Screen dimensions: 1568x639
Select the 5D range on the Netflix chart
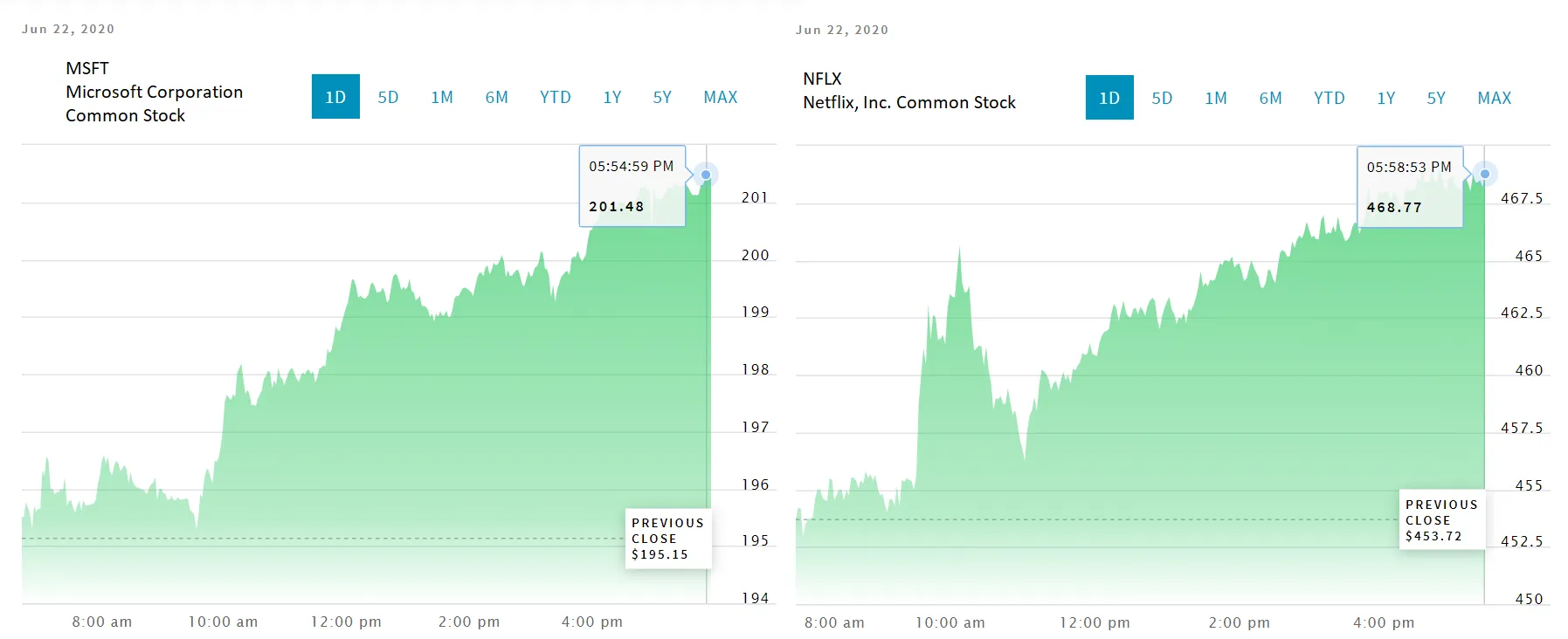[x=1162, y=98]
